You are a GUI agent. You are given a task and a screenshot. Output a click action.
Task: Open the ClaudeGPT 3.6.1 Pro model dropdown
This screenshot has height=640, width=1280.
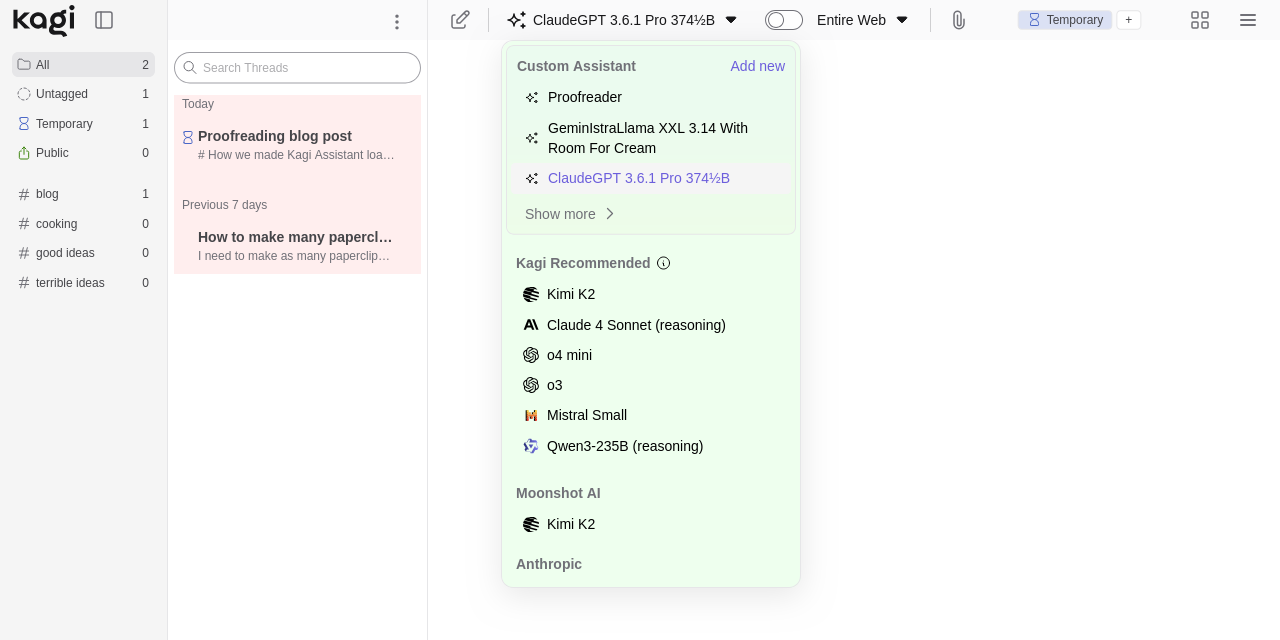coord(622,20)
